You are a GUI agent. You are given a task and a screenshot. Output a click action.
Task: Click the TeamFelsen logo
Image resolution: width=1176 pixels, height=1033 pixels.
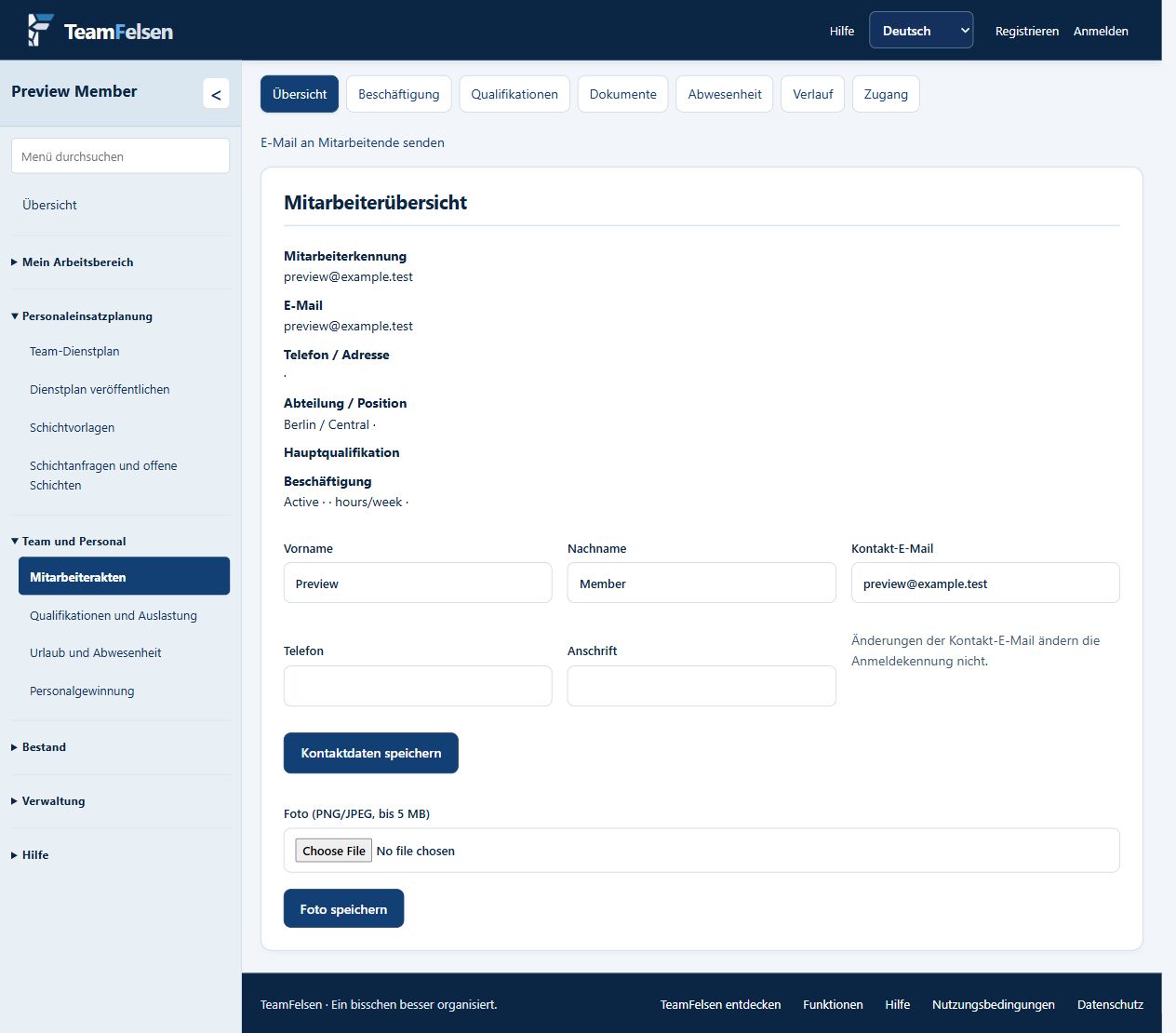click(100, 31)
